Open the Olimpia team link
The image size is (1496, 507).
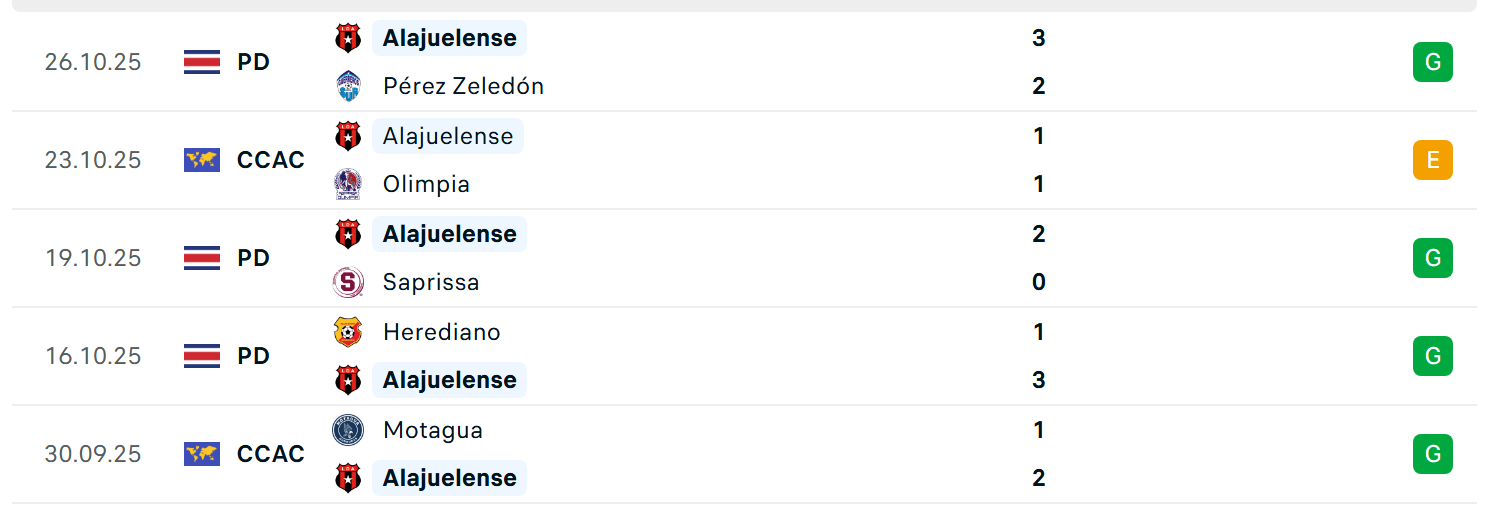click(426, 184)
